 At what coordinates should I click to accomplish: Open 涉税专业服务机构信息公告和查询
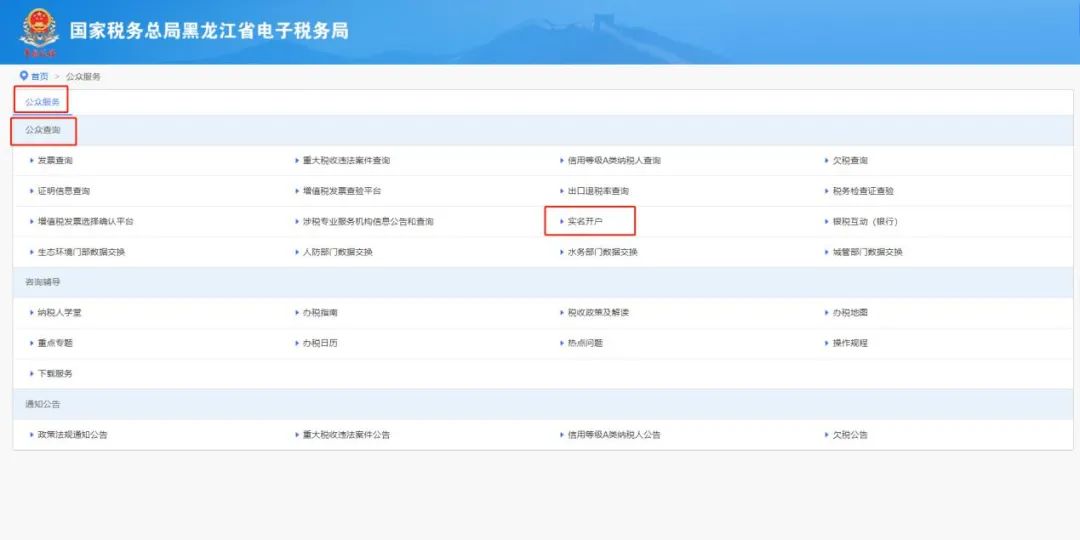click(368, 222)
